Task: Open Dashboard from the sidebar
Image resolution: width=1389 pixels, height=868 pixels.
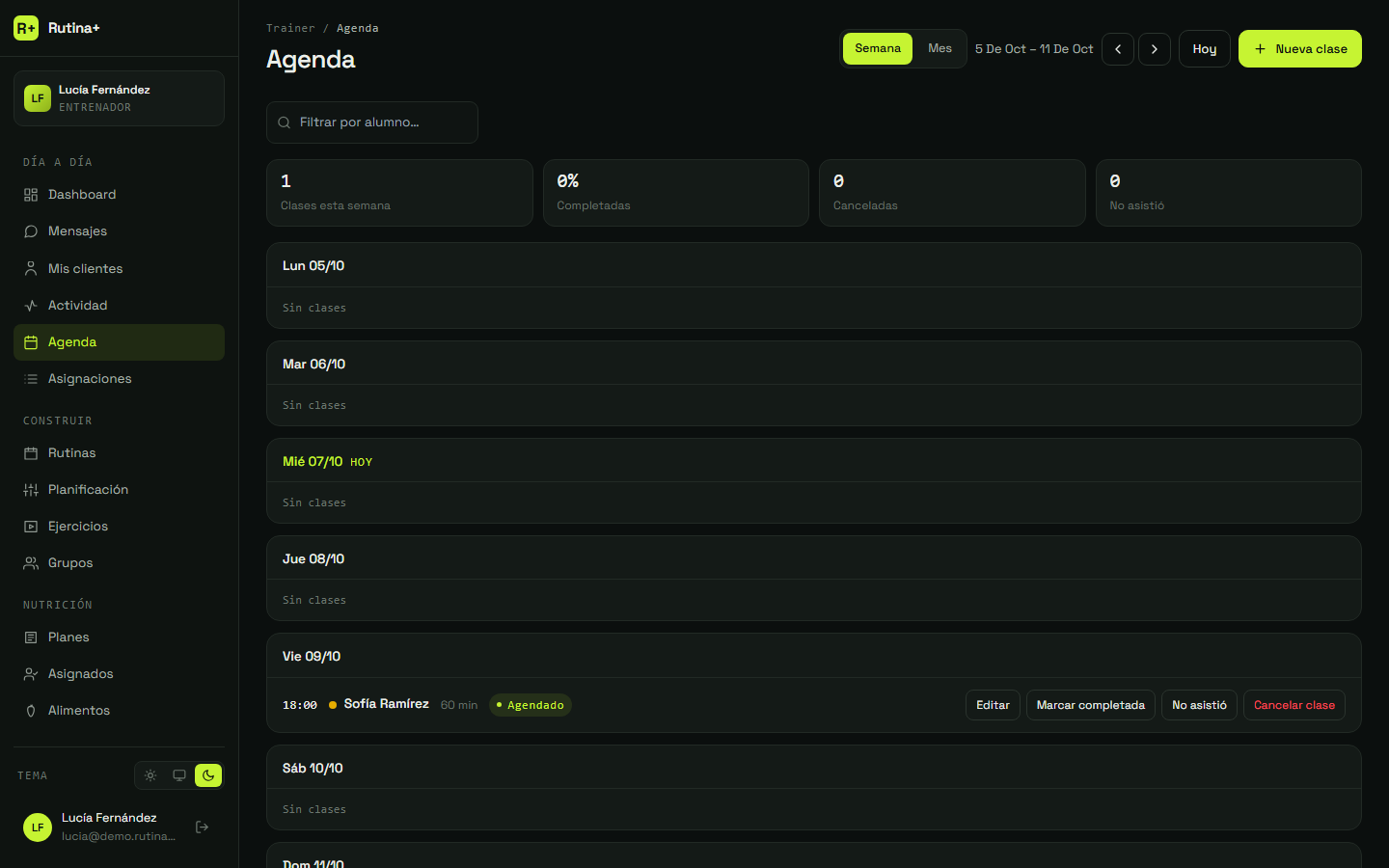Action: 119,195
